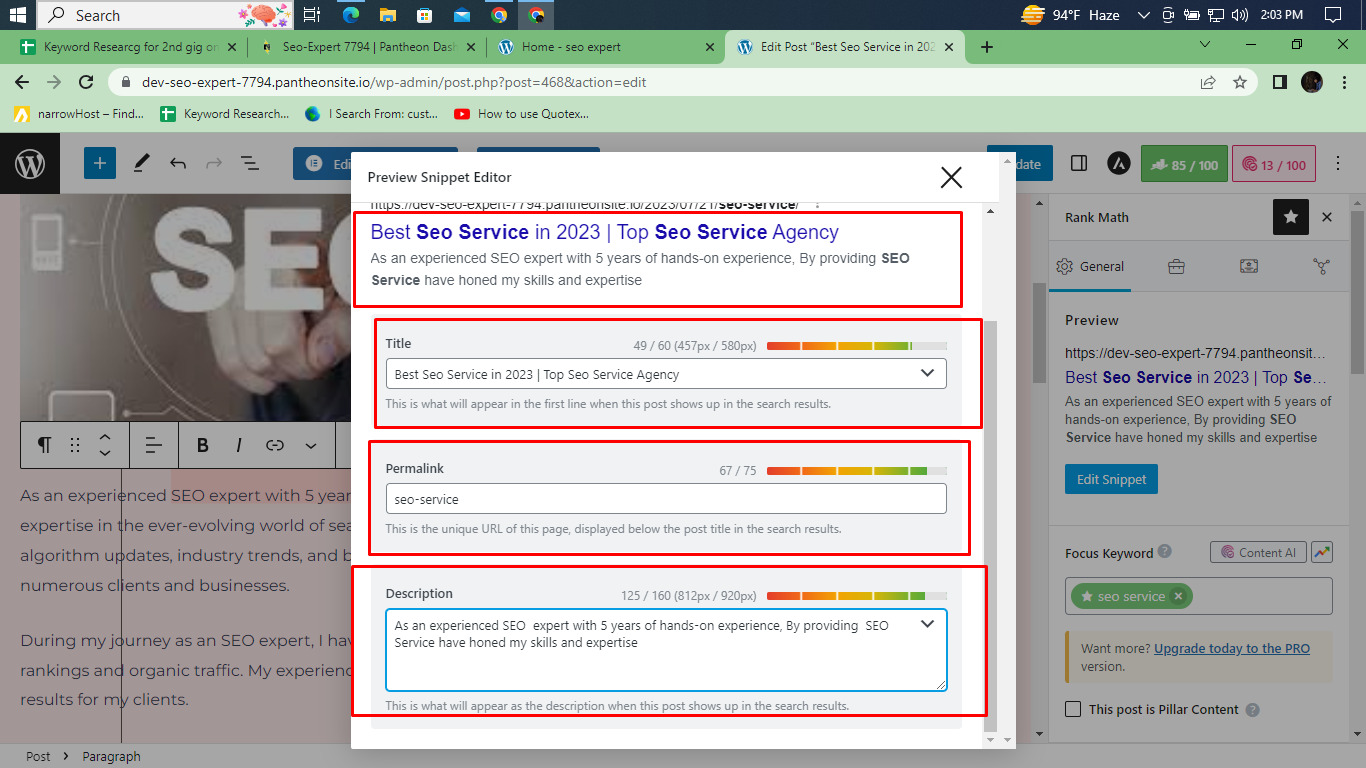Open the block inserter
This screenshot has width=1366, height=768.
tap(99, 163)
